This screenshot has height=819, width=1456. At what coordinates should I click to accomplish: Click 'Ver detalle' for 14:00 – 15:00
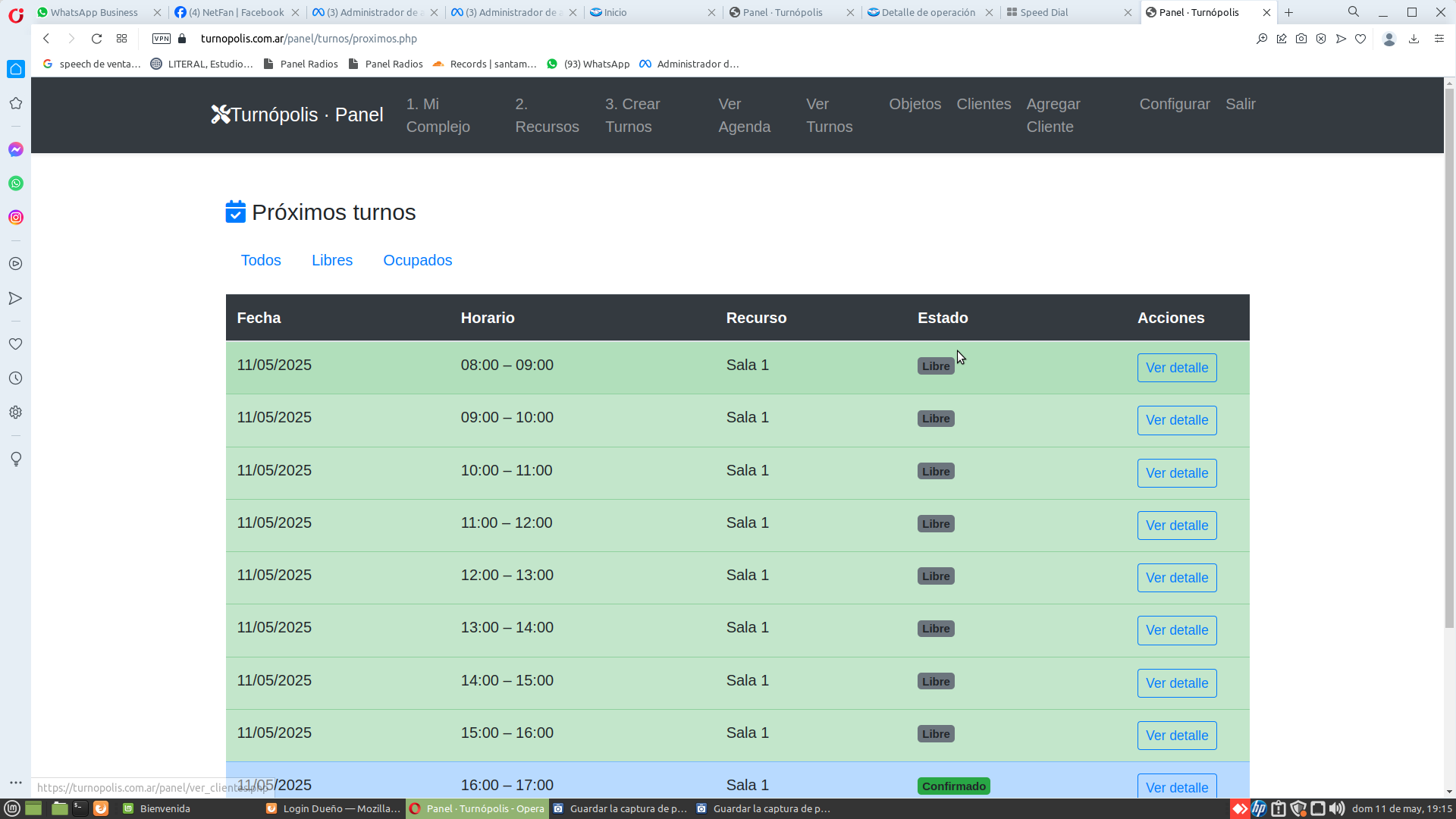(1177, 683)
